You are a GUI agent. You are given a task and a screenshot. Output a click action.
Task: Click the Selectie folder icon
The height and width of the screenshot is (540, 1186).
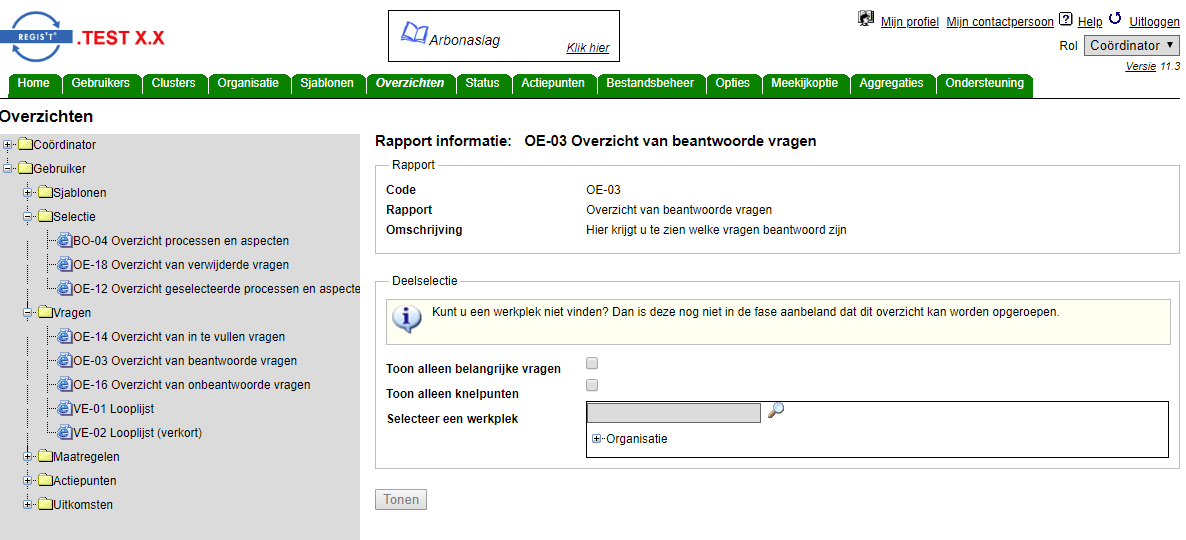[45, 216]
